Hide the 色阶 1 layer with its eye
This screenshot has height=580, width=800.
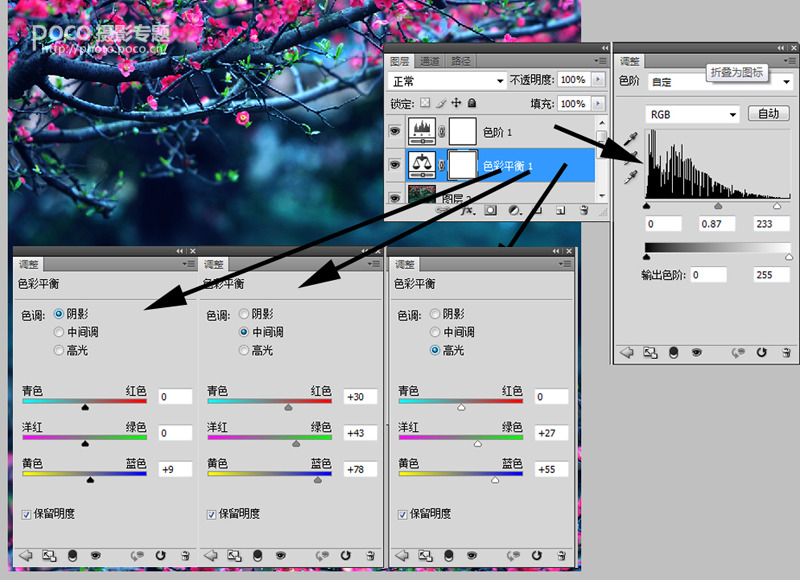(x=395, y=131)
